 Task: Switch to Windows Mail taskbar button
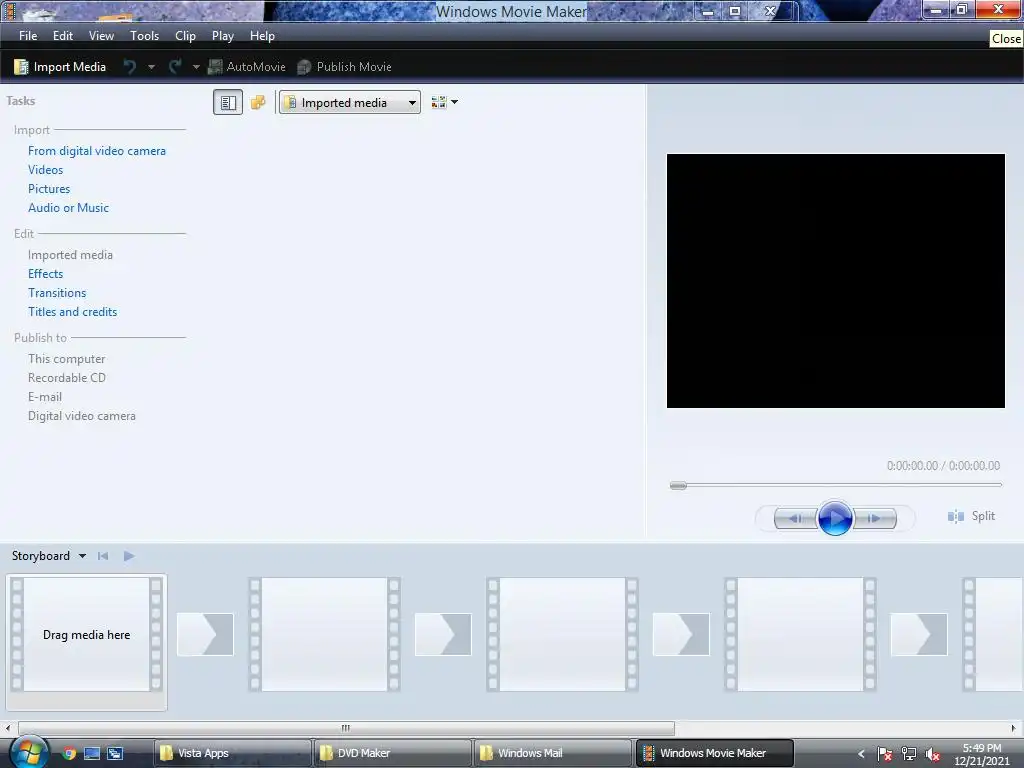pos(552,753)
